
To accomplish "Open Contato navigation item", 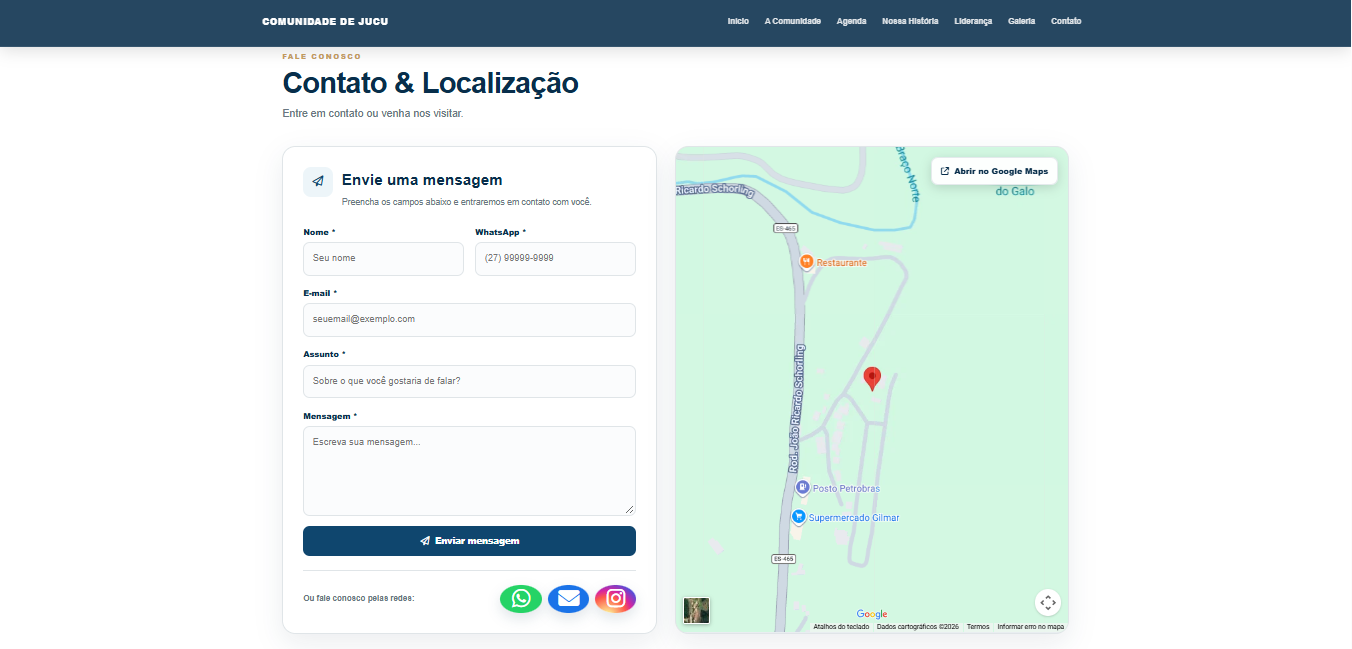I will [x=1066, y=21].
